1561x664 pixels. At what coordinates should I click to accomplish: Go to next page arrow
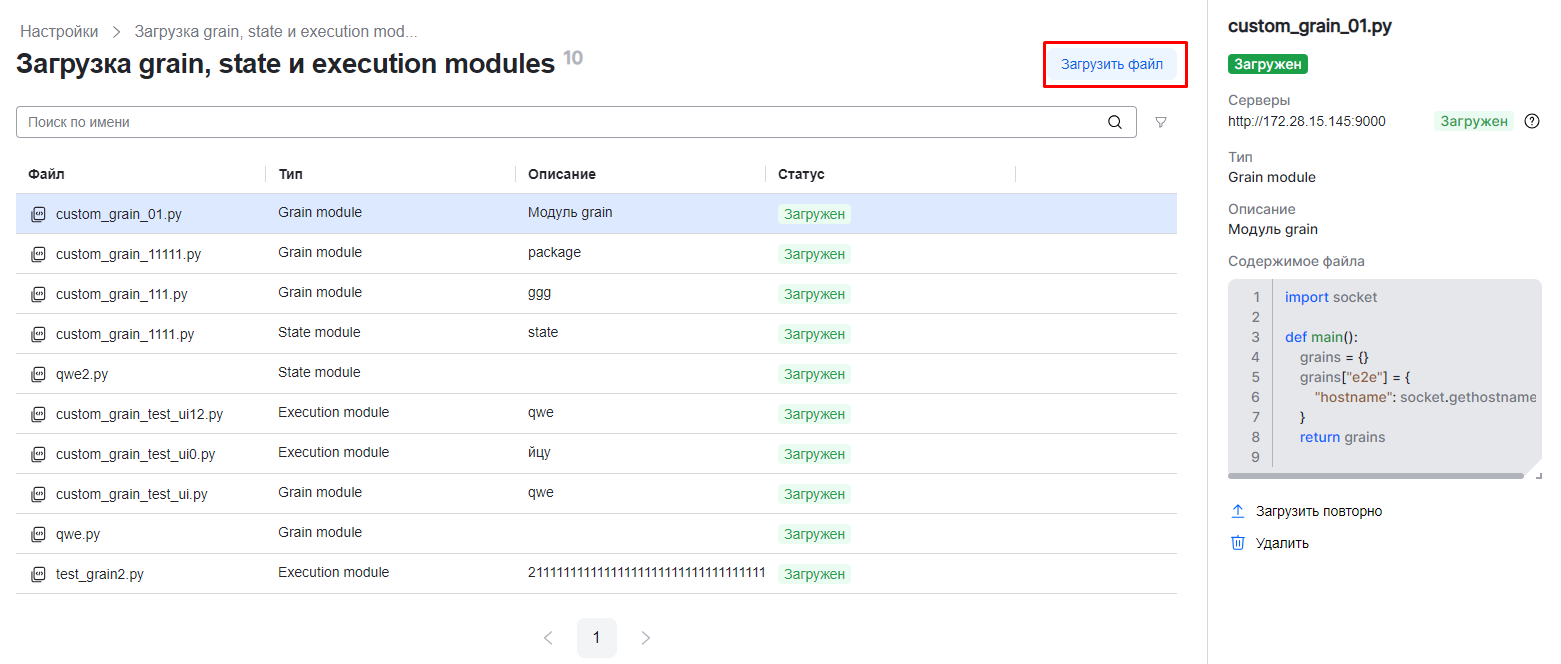(645, 638)
